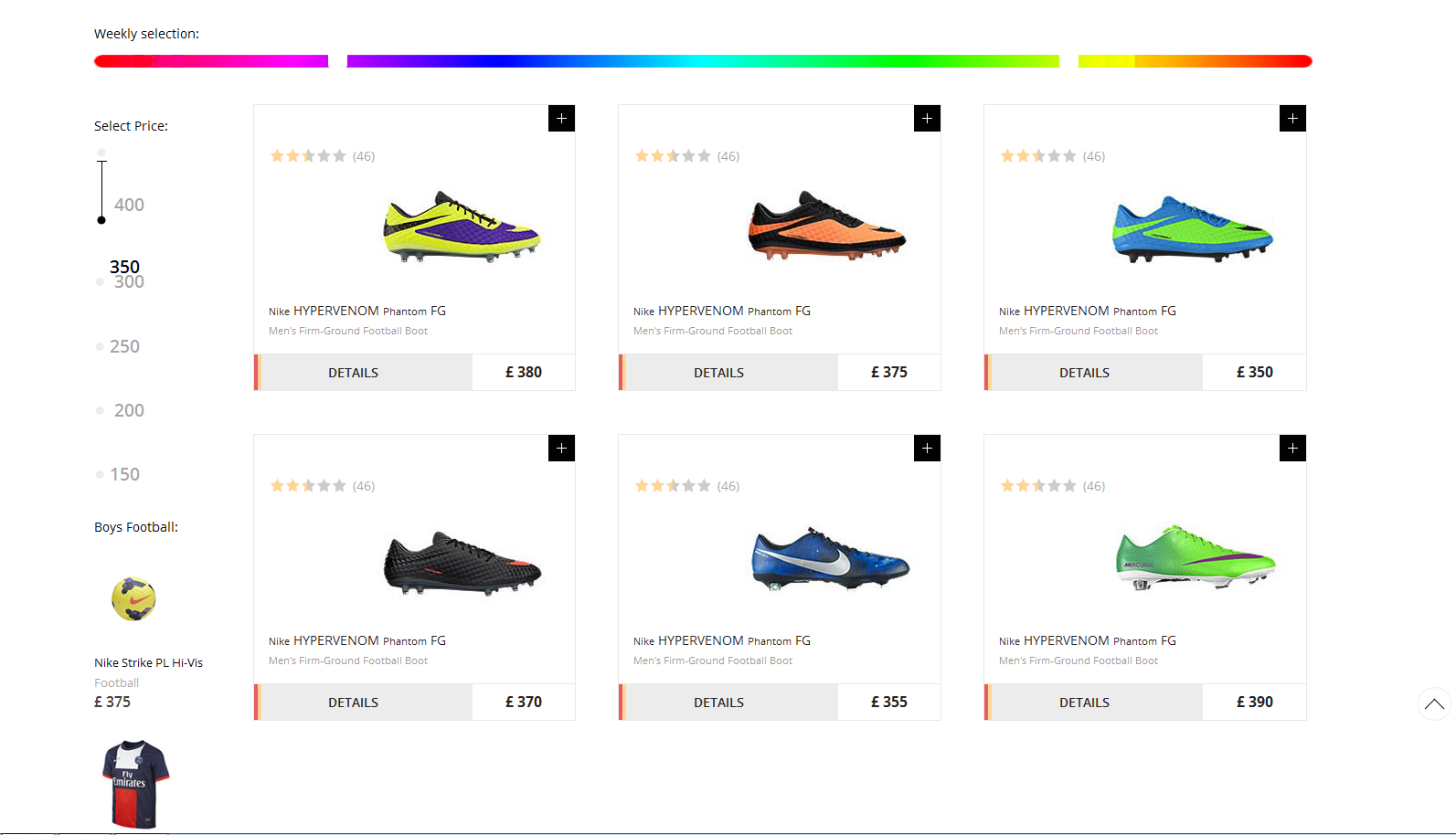Click the price slider handle near 350
Image resolution: width=1456 pixels, height=835 pixels.
click(x=101, y=220)
